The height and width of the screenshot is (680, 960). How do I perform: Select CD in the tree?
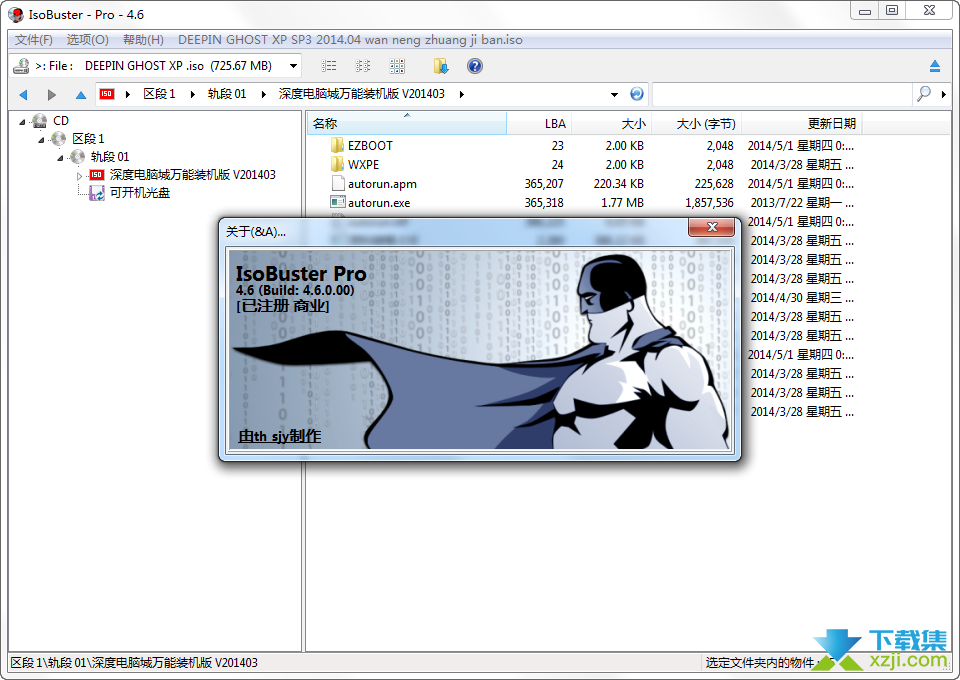pos(61,121)
